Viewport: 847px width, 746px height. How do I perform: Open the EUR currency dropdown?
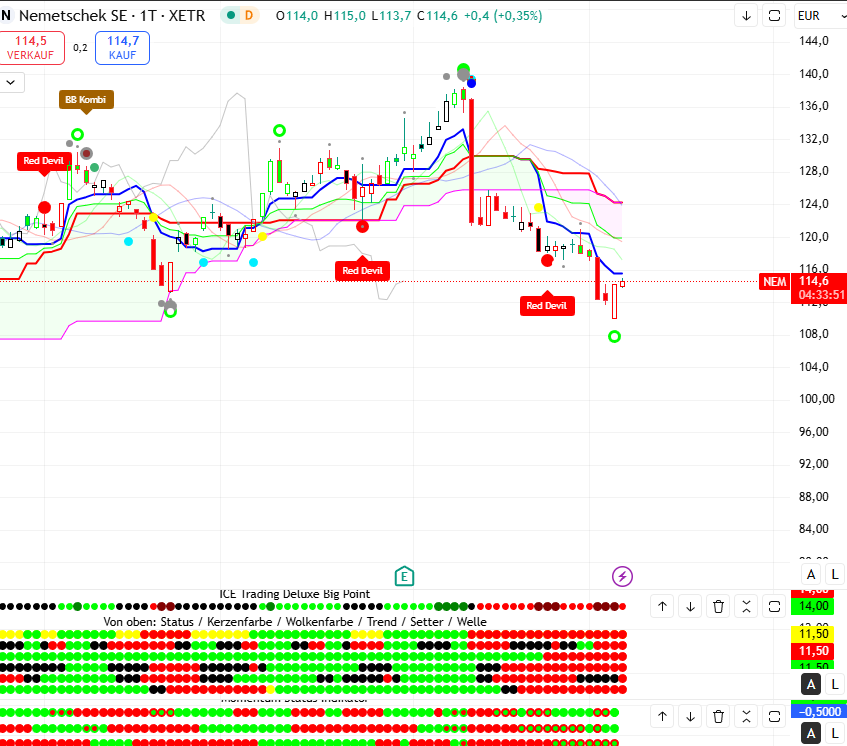click(x=817, y=15)
